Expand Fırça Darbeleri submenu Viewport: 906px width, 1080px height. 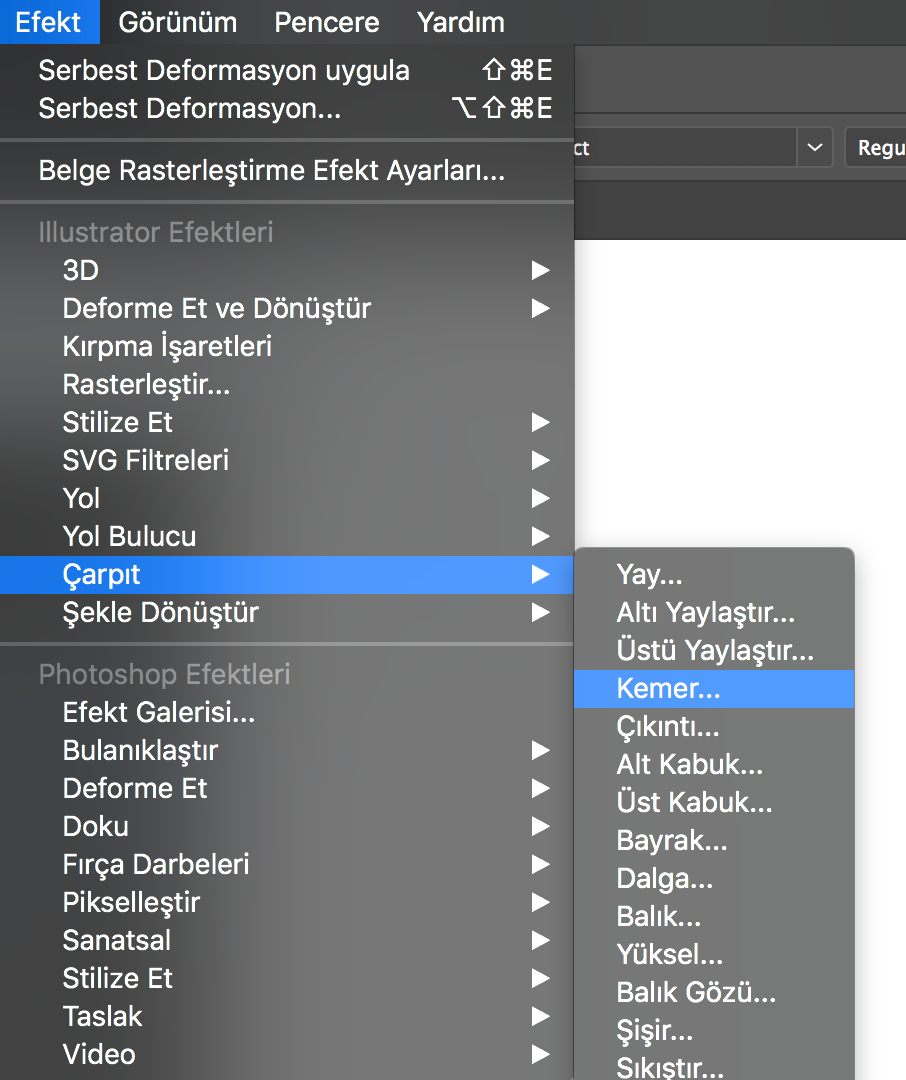[287, 864]
